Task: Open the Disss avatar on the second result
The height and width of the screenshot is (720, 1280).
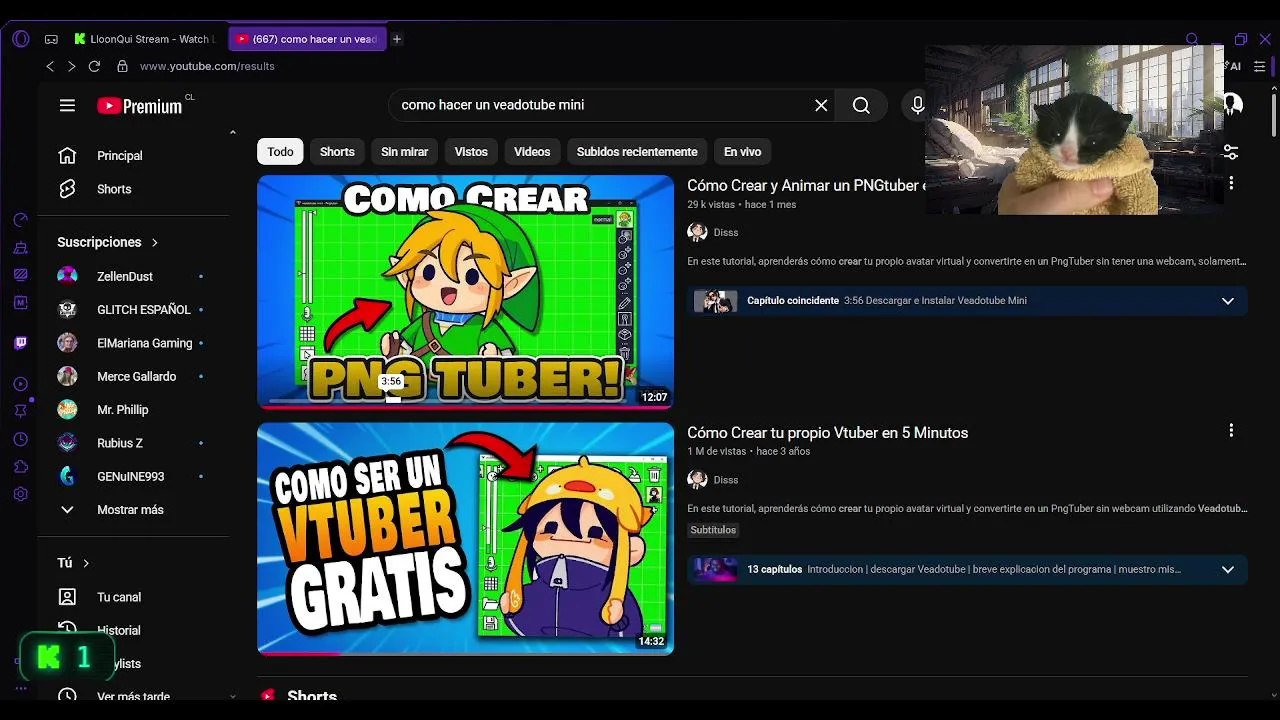Action: click(x=697, y=480)
